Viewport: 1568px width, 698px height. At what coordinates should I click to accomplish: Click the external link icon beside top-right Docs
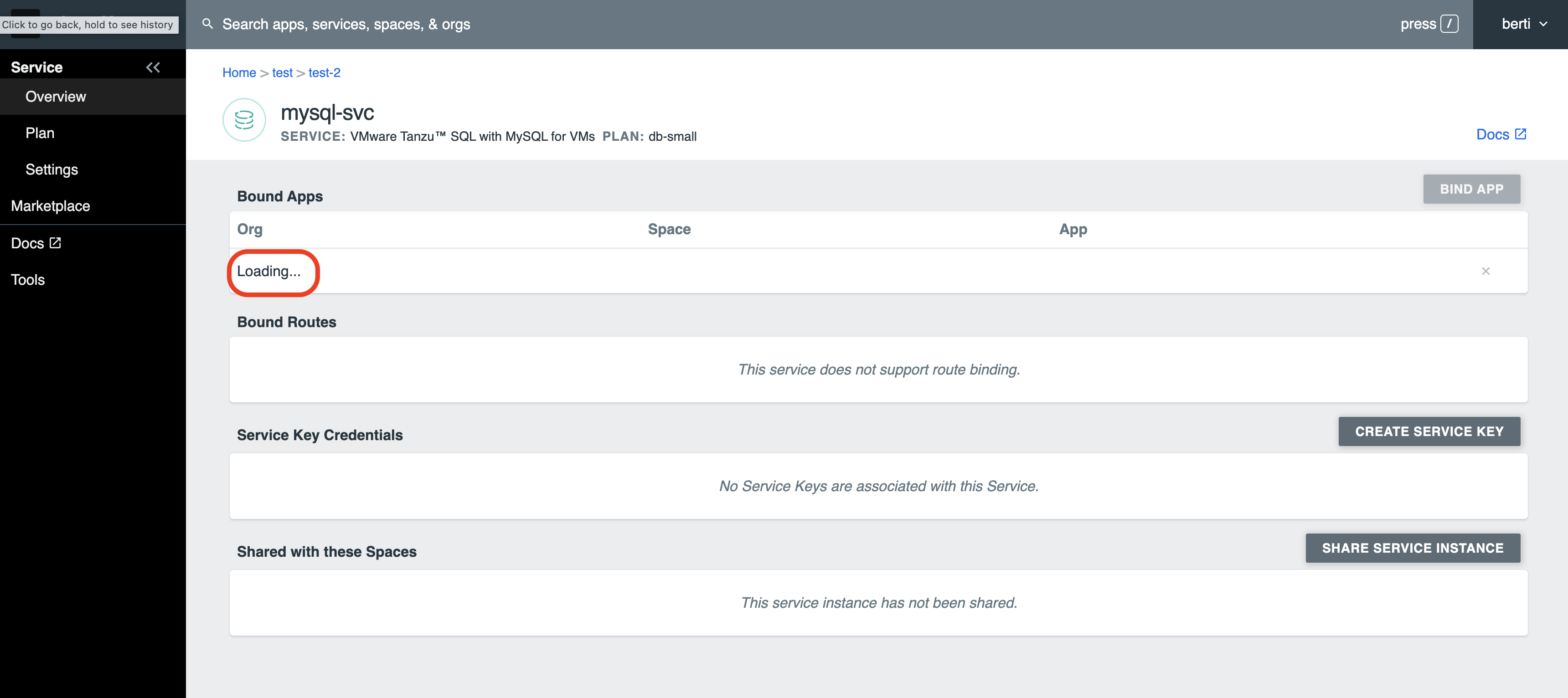[x=1521, y=134]
